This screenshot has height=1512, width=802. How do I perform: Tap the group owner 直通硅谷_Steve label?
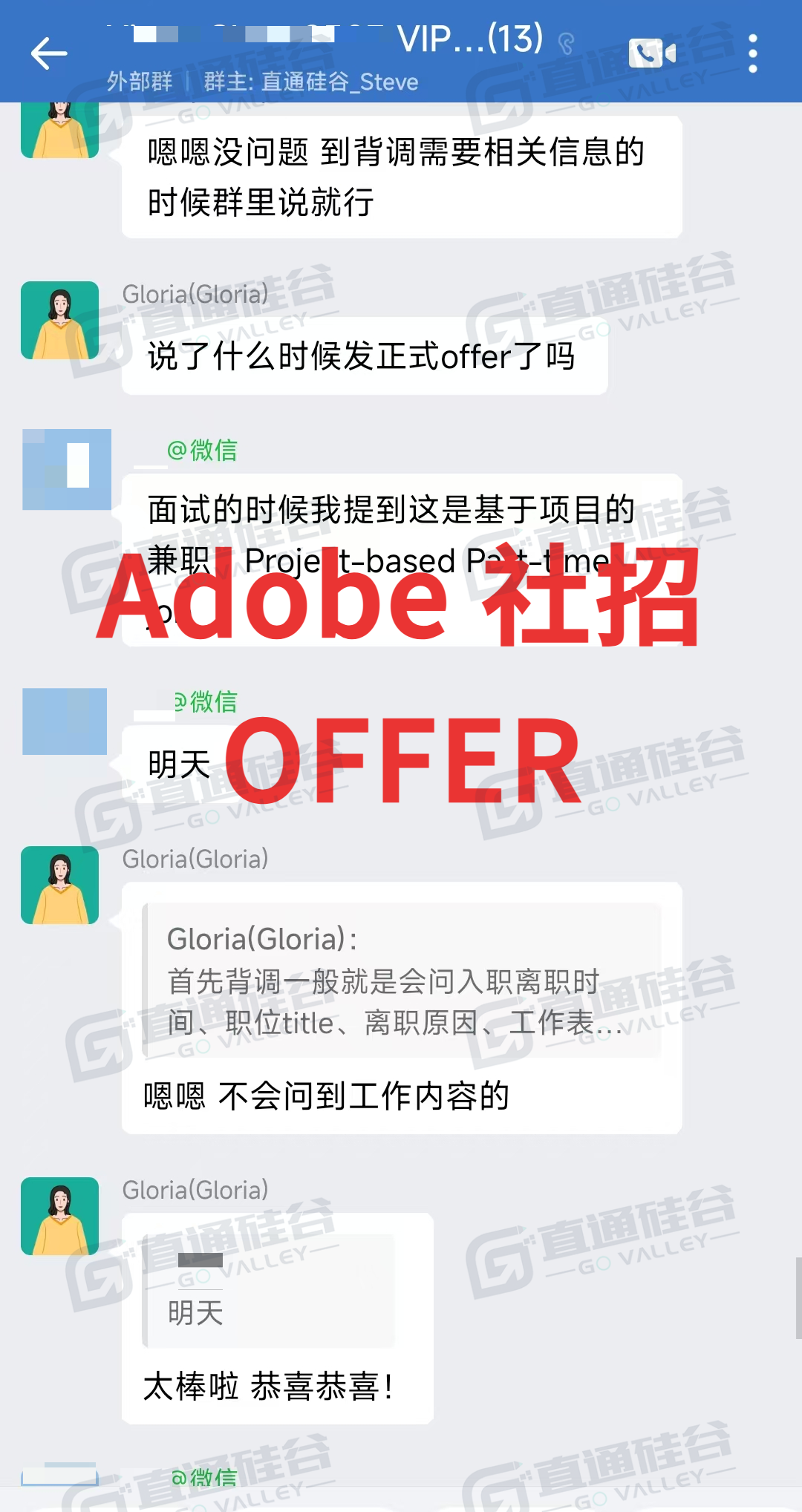tap(311, 82)
